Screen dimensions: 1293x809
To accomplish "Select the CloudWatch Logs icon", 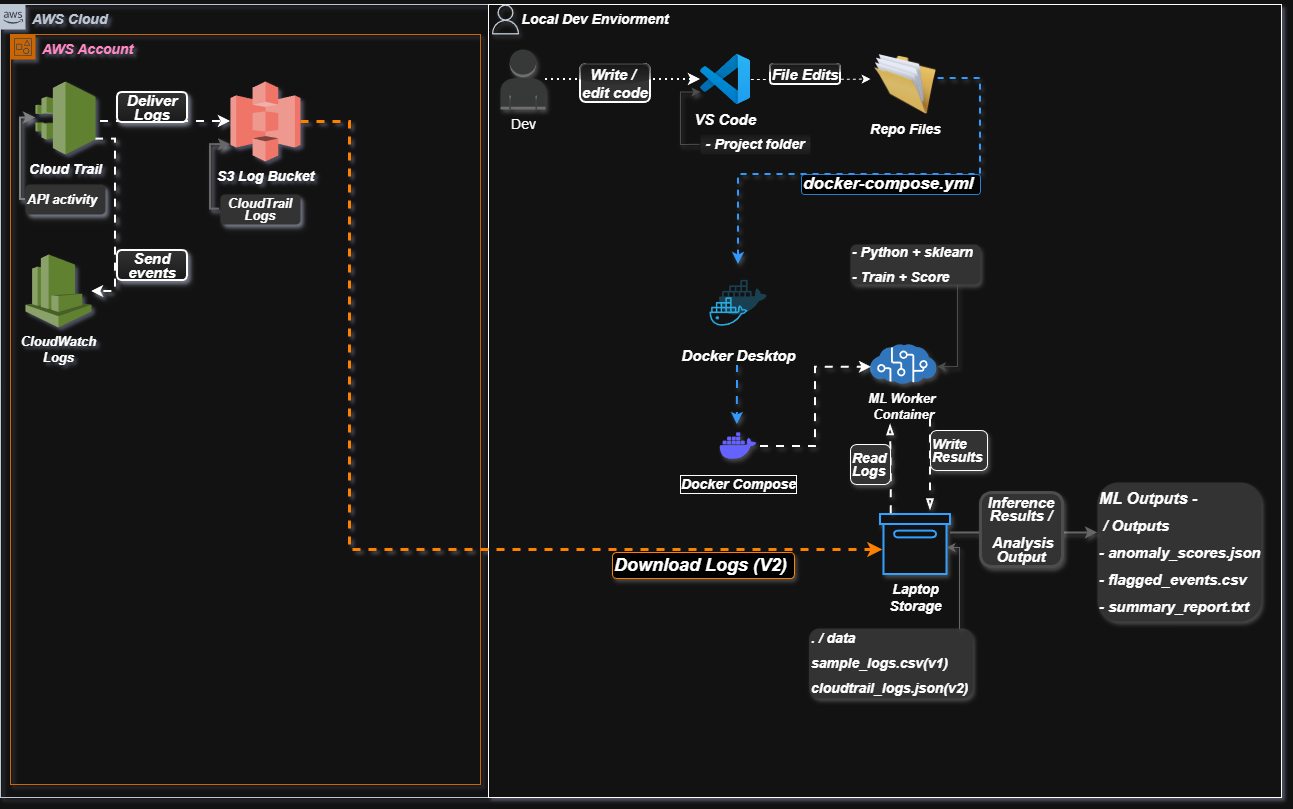I will [x=59, y=291].
